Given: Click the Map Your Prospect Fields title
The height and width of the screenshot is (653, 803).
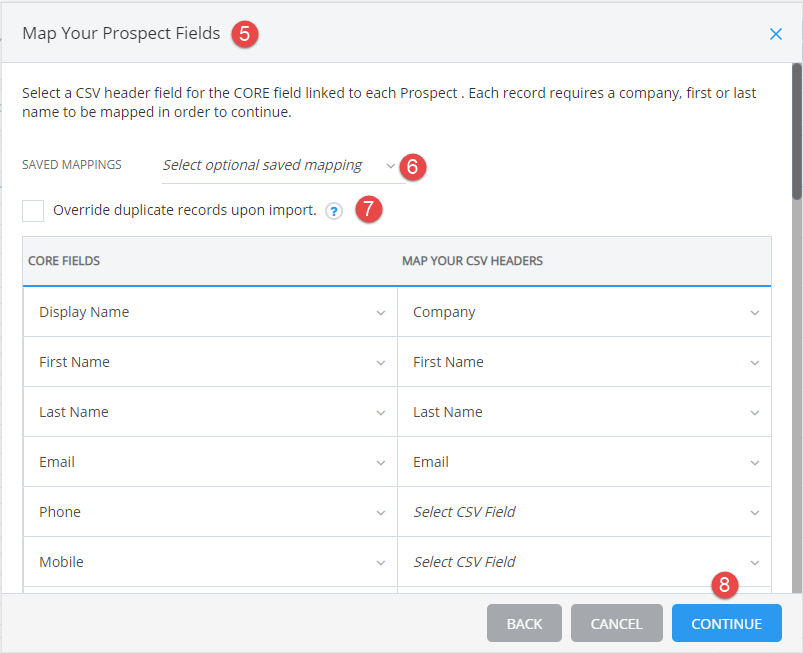Looking at the screenshot, I should point(121,33).
